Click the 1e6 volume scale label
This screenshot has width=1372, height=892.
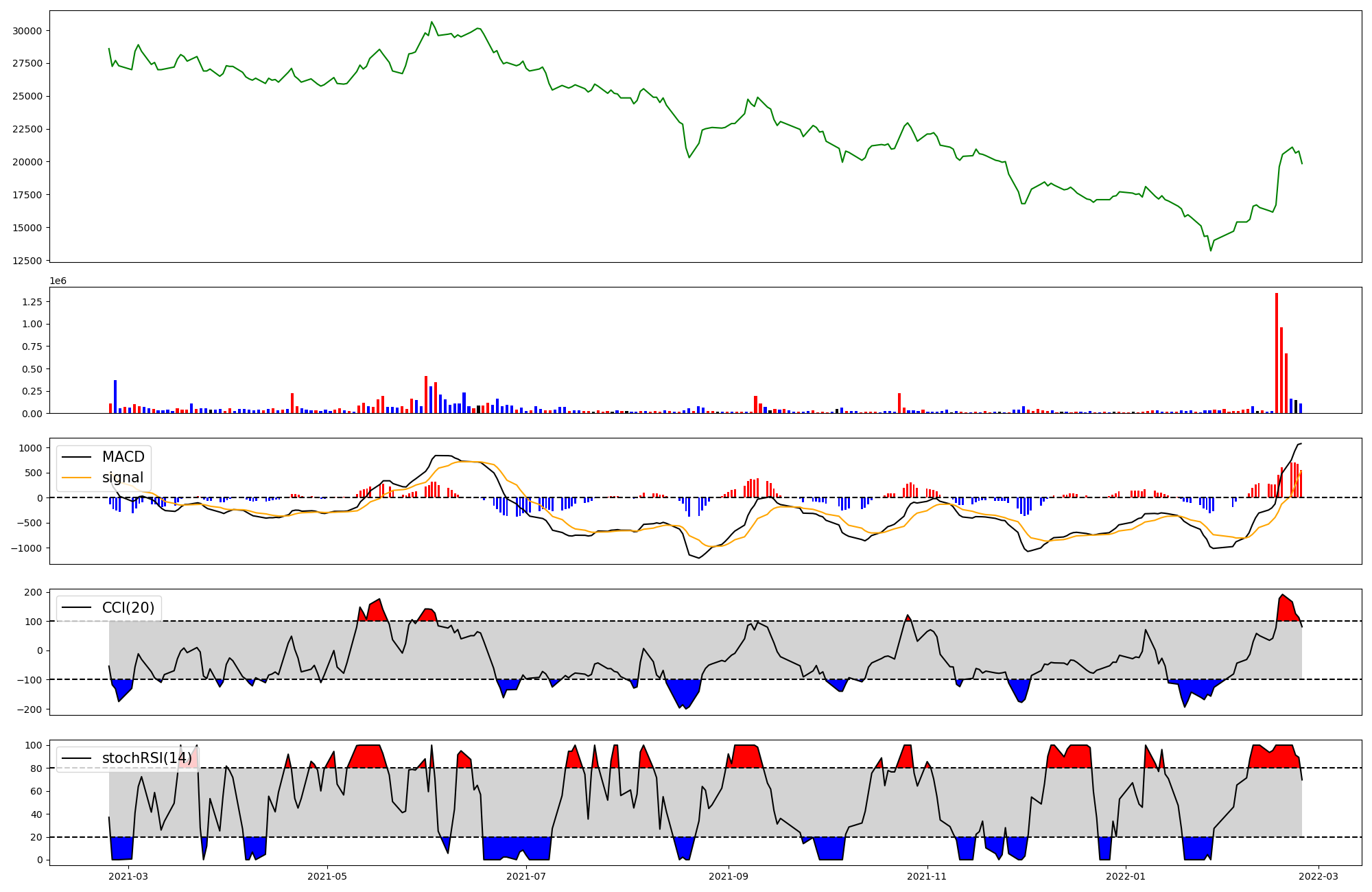[58, 281]
